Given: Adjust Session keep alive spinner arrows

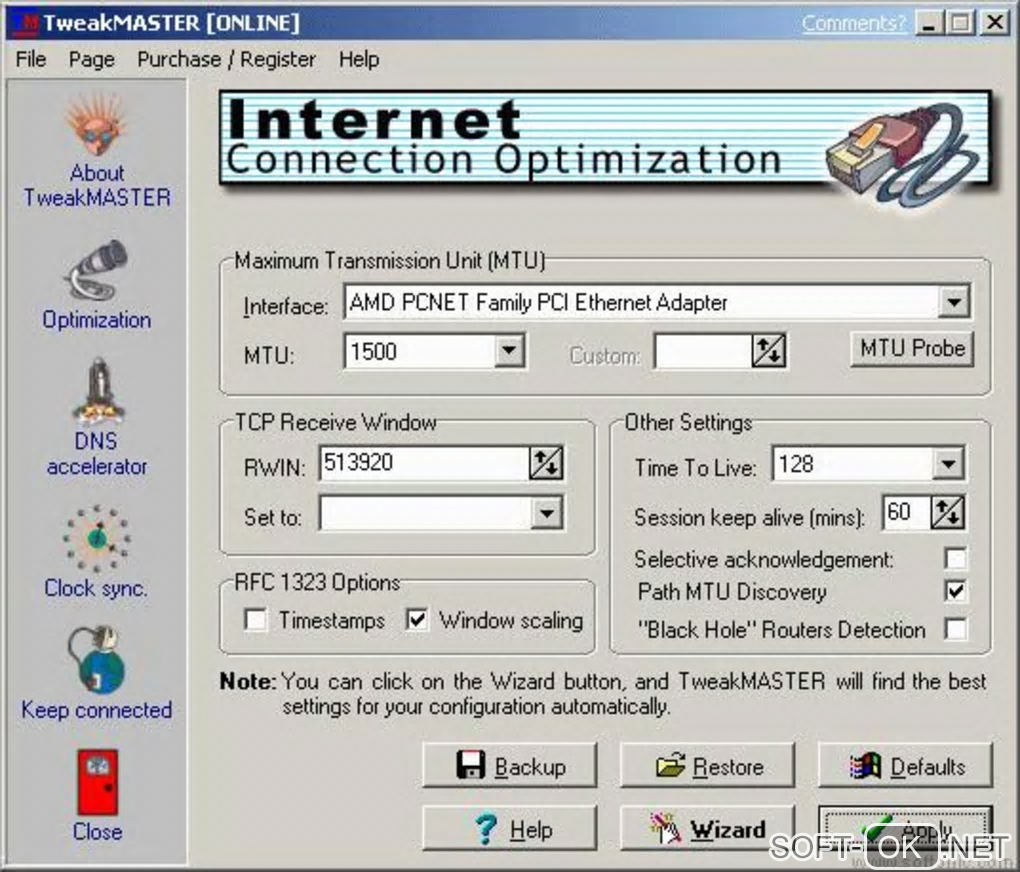Looking at the screenshot, I should coord(948,513).
